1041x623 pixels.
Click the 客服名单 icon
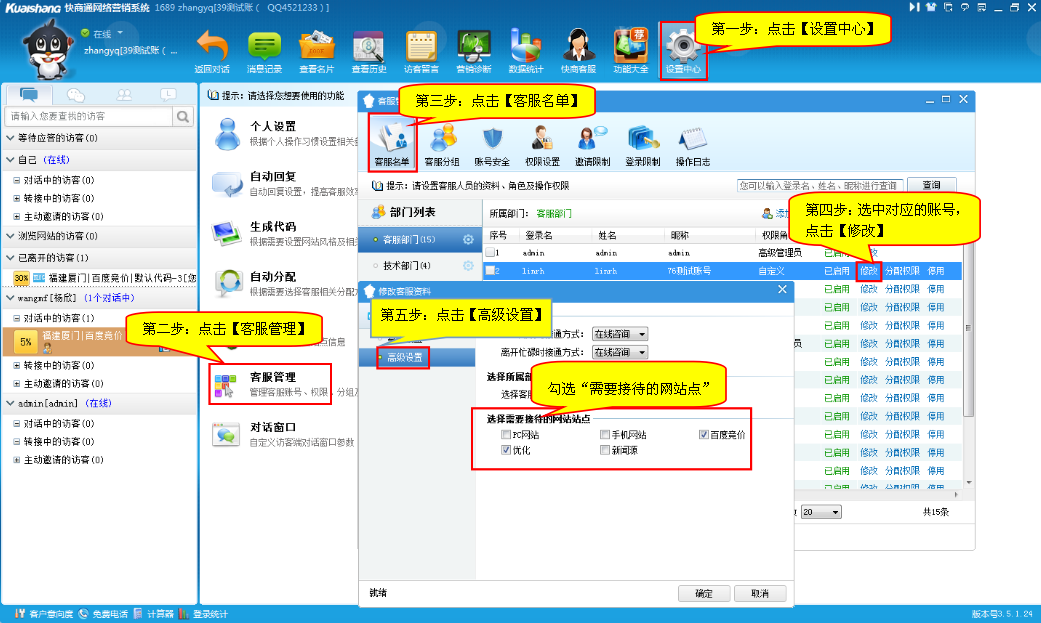pyautogui.click(x=391, y=140)
